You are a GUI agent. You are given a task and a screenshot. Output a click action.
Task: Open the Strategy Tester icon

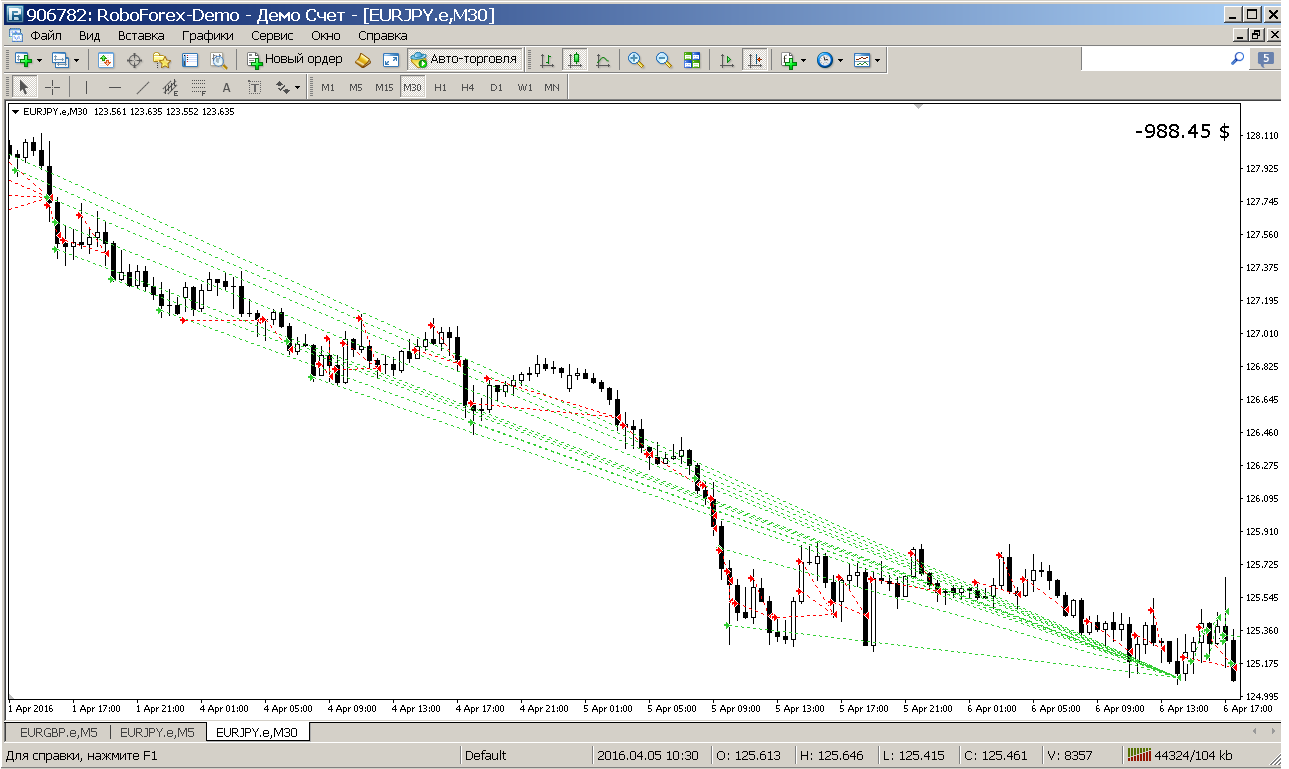pos(218,60)
